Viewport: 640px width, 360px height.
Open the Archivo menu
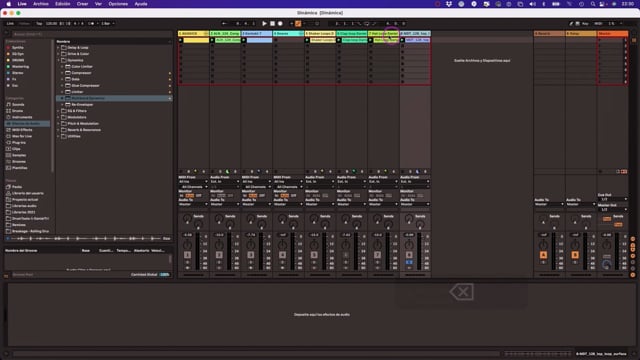click(41, 4)
